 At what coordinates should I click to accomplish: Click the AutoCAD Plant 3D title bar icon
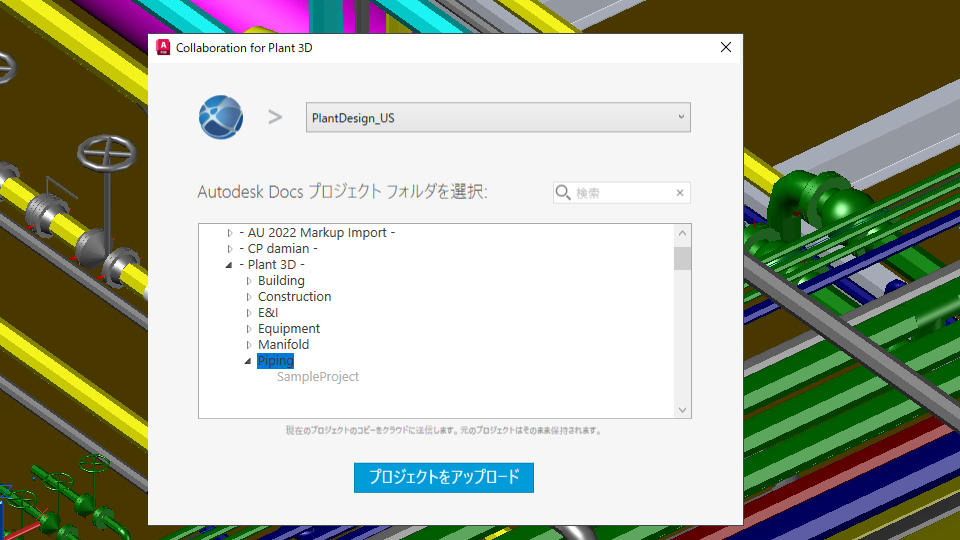coord(163,48)
